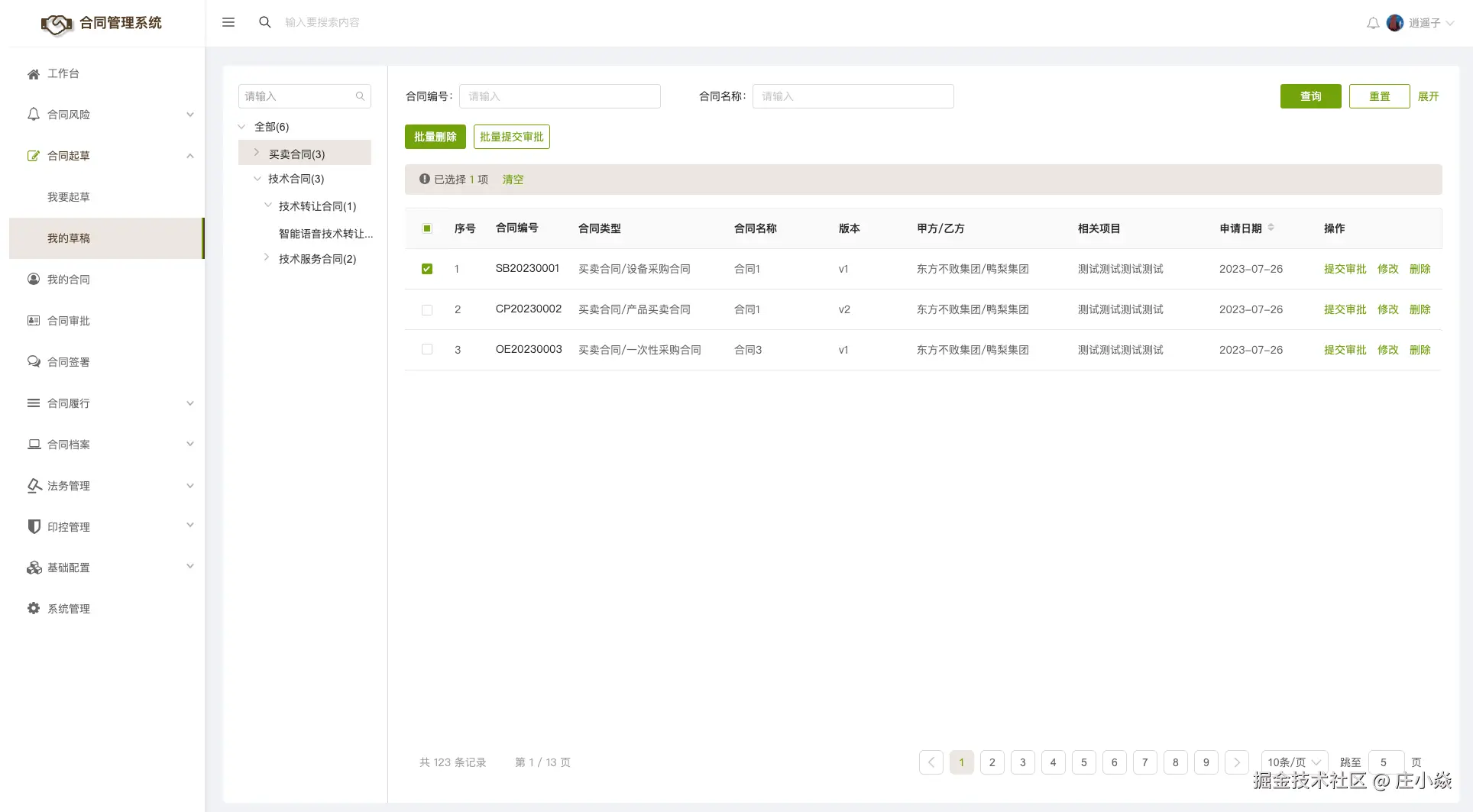
Task: Collapse the 全部(6) tree node arrow
Action: (242, 127)
